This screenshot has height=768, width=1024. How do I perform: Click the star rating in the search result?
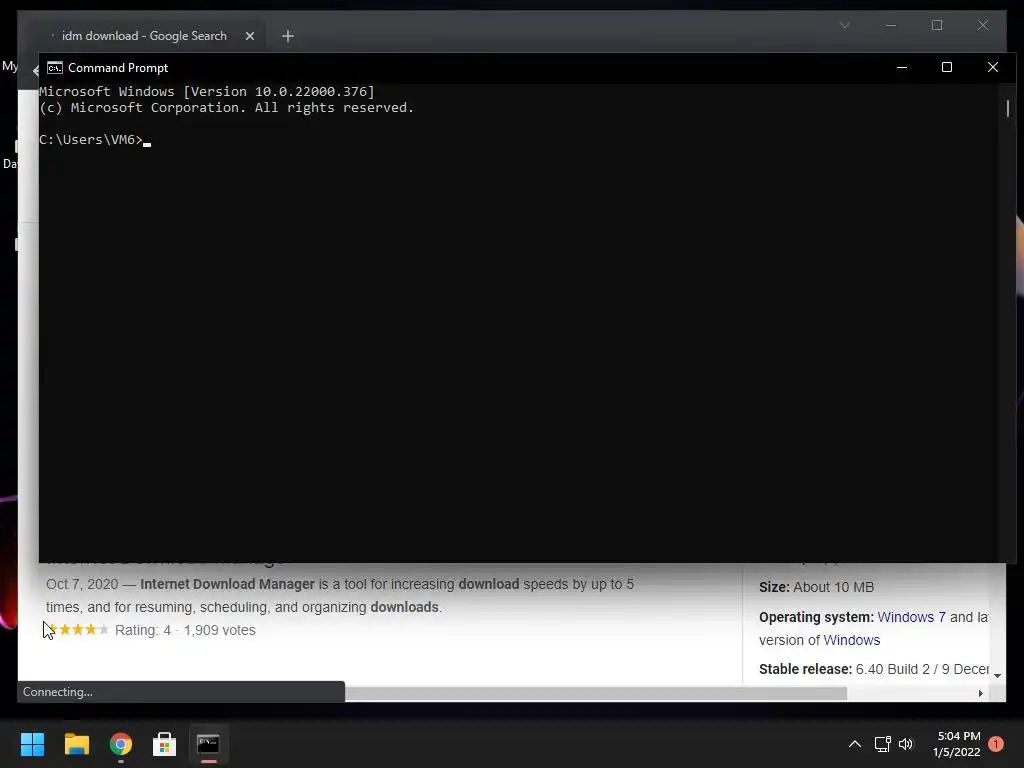click(x=78, y=630)
